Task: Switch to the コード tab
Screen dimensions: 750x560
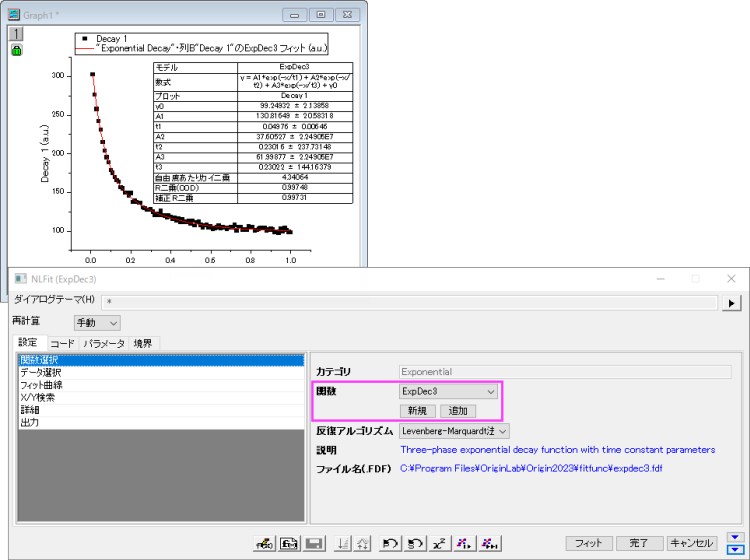Action: (x=63, y=343)
